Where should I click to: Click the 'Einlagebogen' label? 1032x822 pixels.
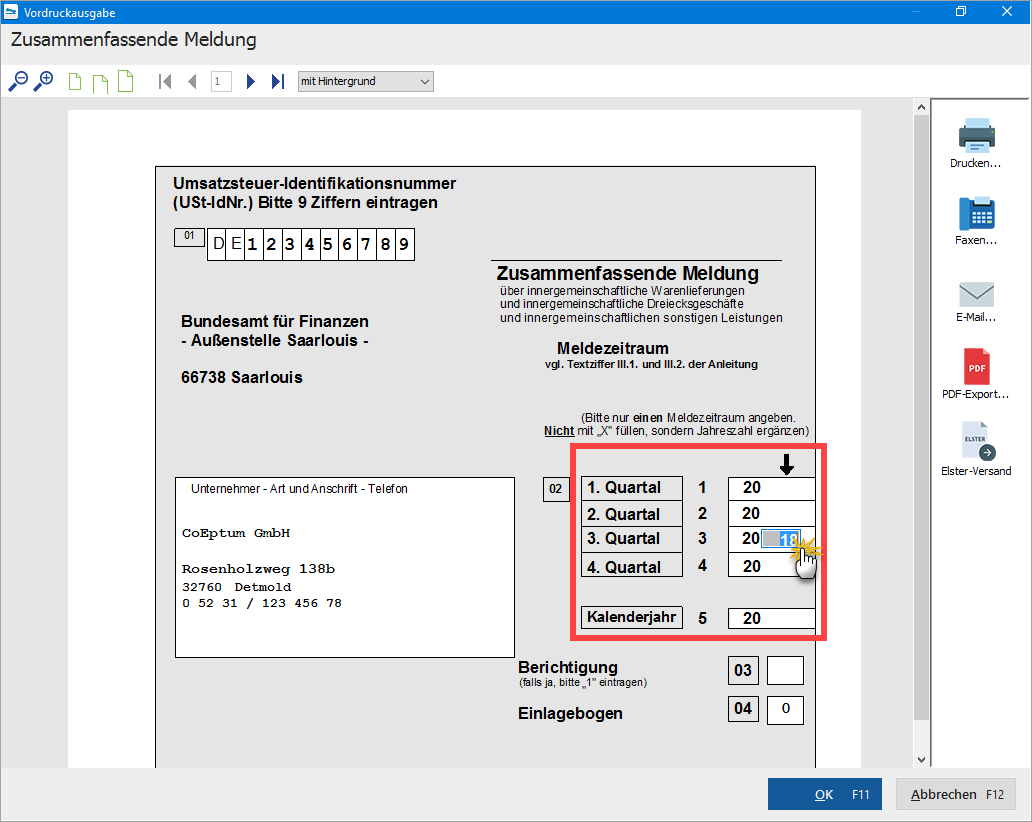click(x=570, y=713)
